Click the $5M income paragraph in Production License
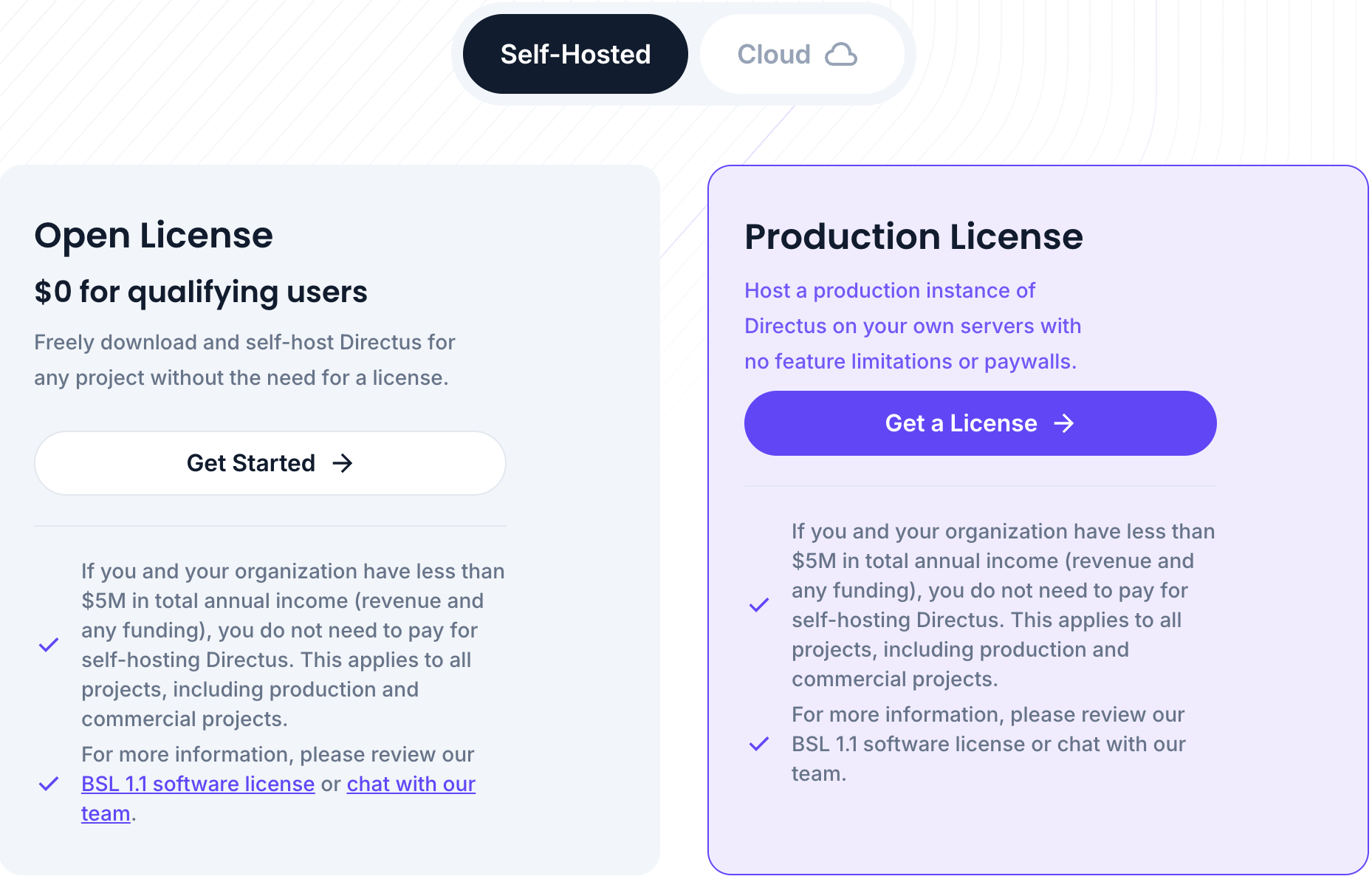Viewport: 1372px width, 879px height. point(1003,605)
